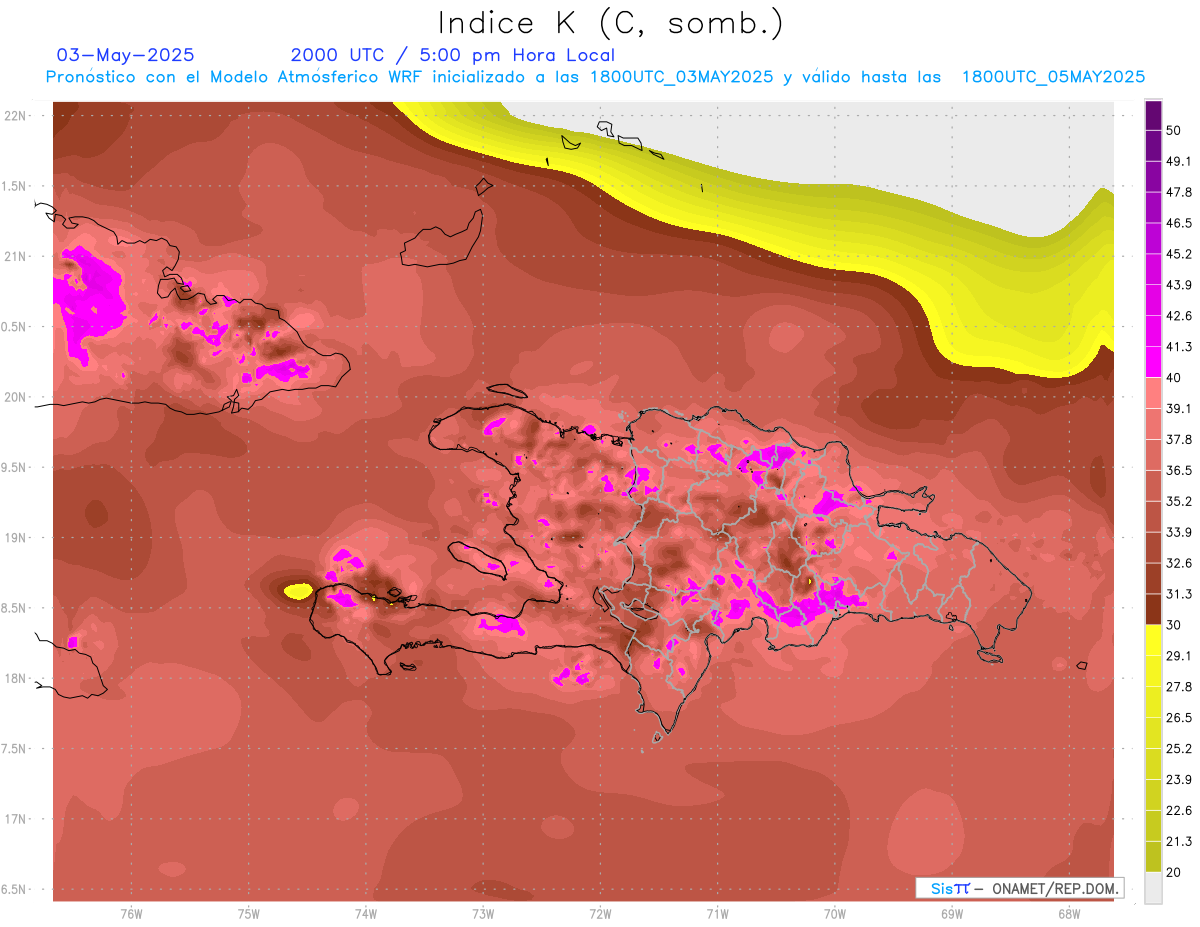
Task: Click the colorbar label 36.5
Action: [1180, 470]
